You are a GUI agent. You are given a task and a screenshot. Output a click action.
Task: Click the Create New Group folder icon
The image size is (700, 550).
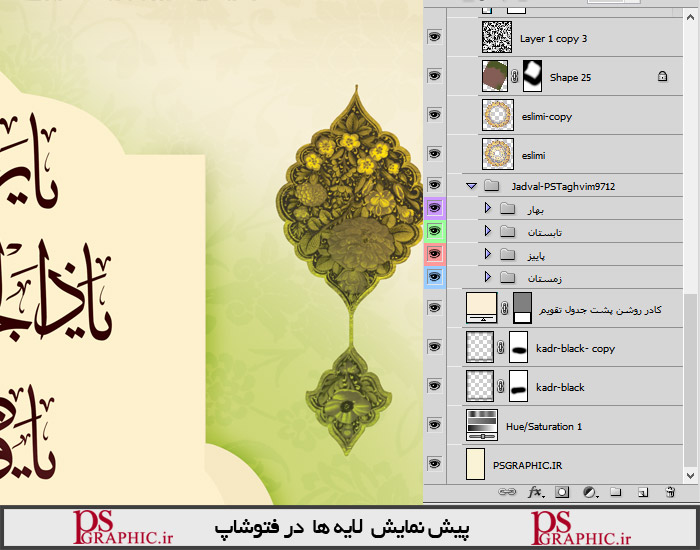(616, 492)
